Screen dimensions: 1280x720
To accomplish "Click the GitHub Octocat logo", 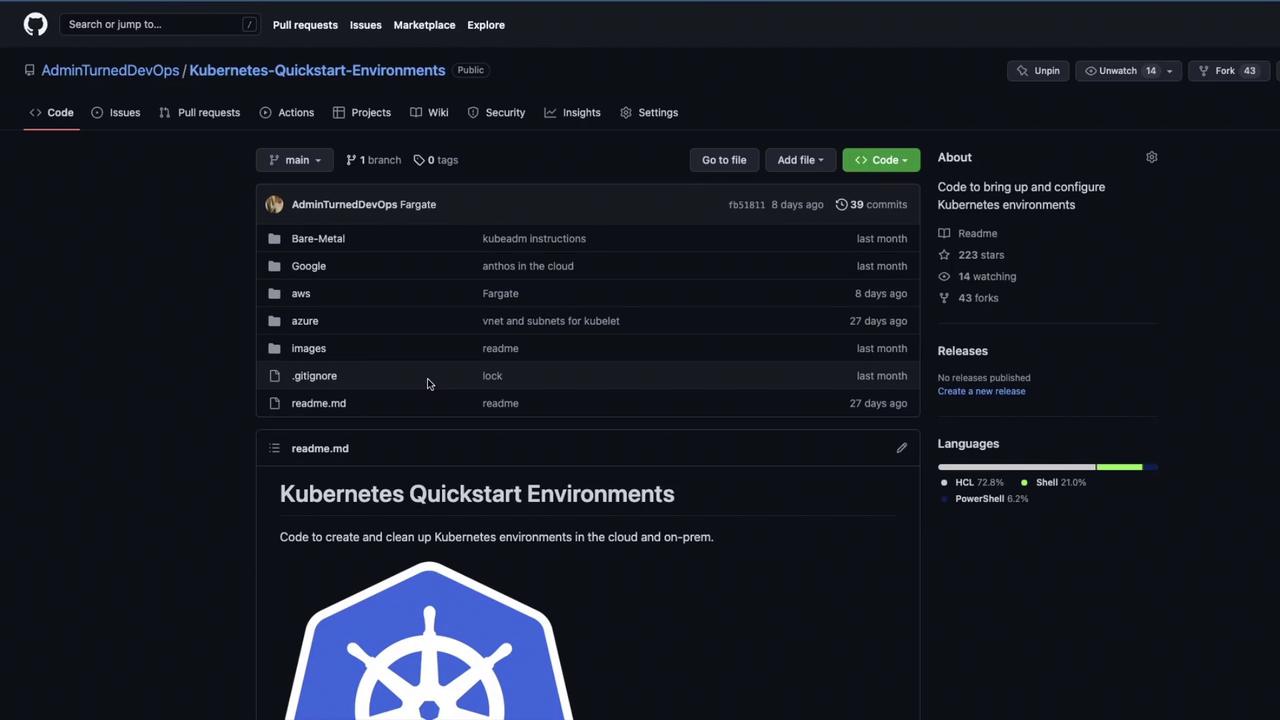I will pyautogui.click(x=36, y=24).
